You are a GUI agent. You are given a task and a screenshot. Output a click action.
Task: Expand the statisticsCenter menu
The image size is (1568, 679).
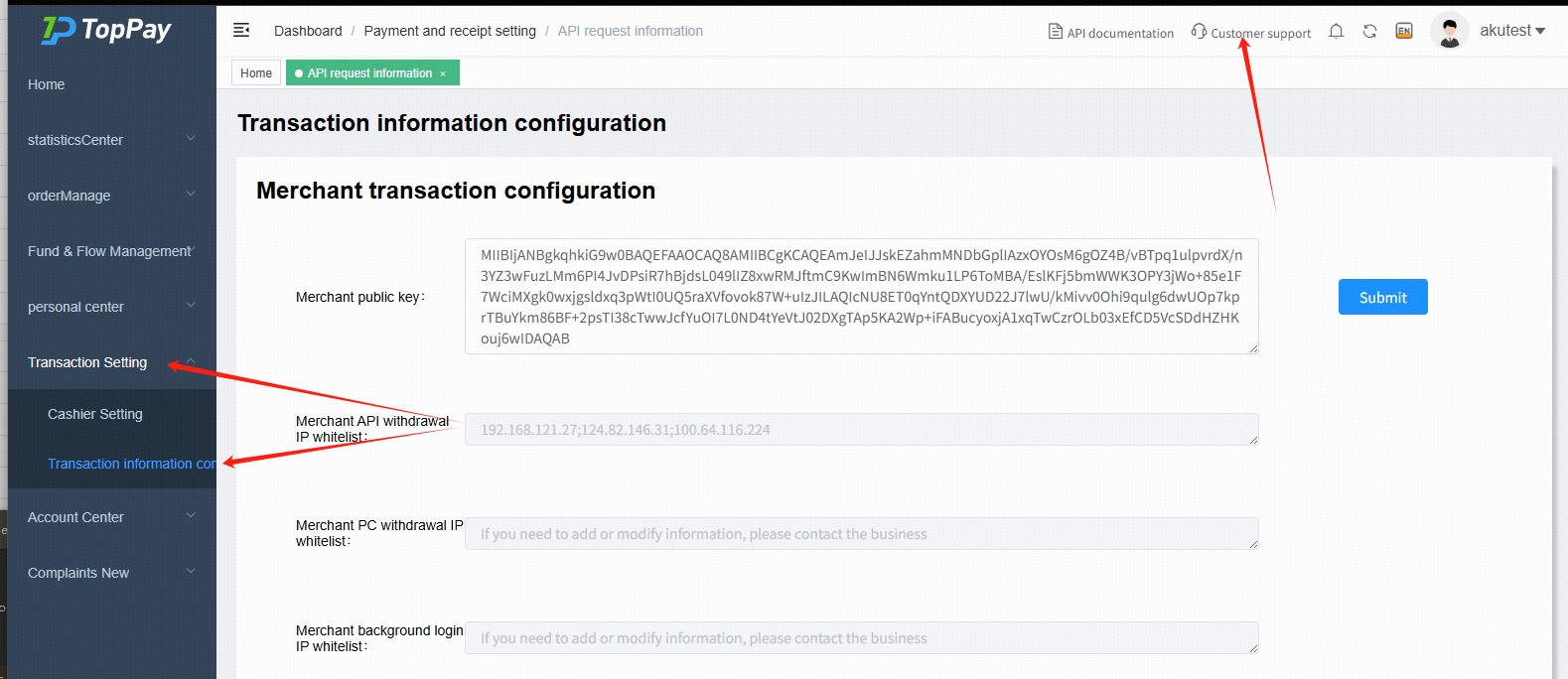tap(112, 140)
